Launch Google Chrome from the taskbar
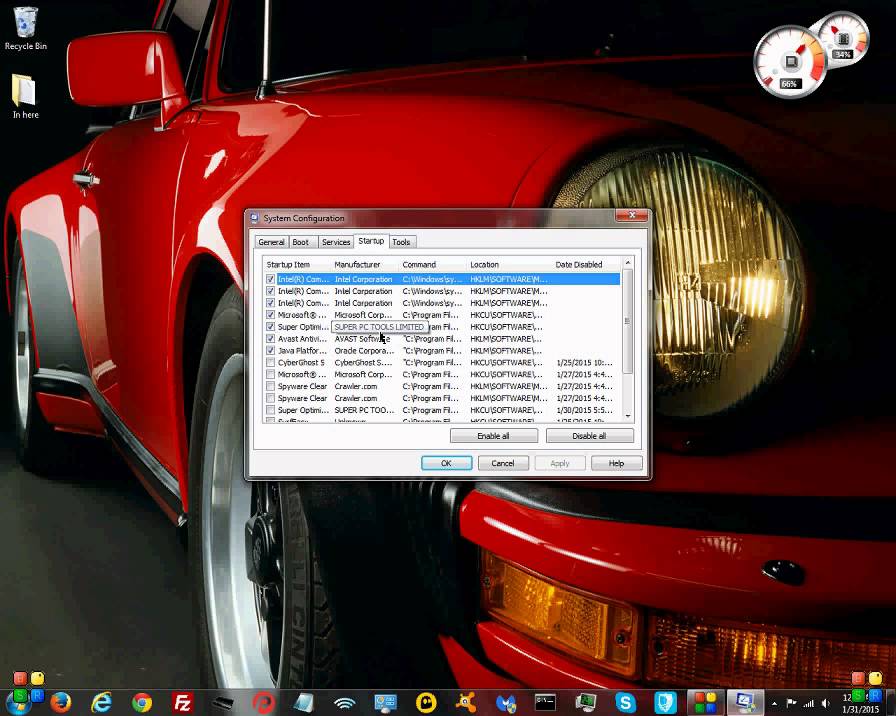 (x=142, y=702)
